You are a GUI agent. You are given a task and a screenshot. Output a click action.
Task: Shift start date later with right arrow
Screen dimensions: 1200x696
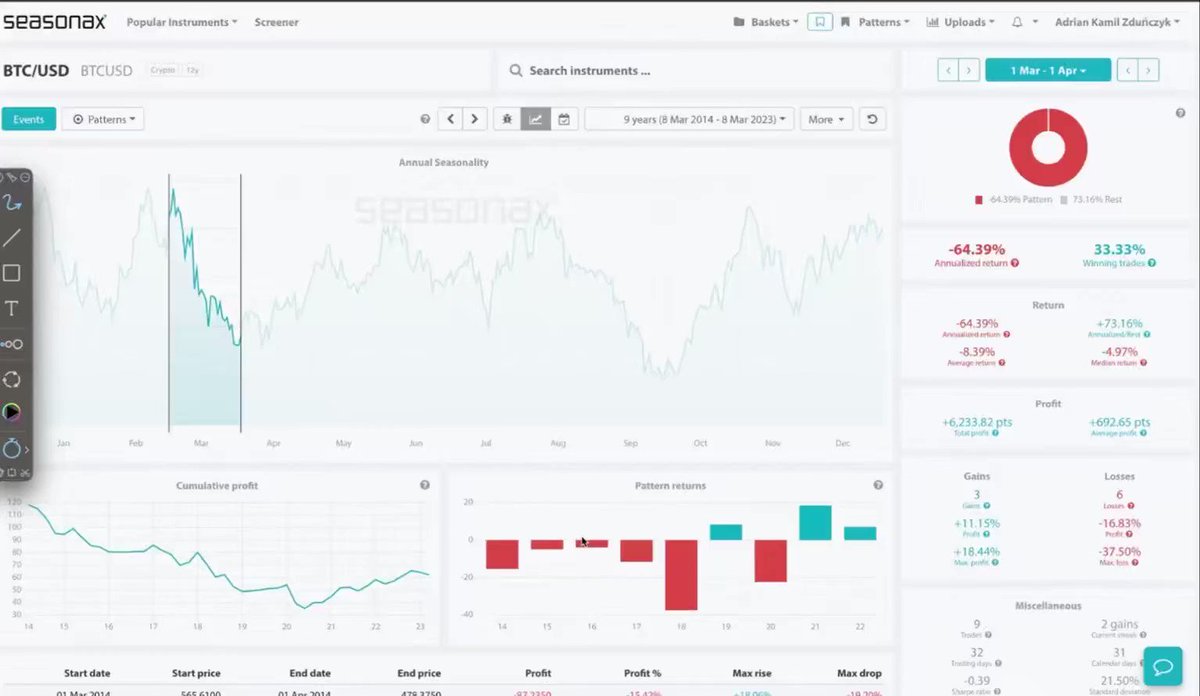pyautogui.click(x=969, y=70)
